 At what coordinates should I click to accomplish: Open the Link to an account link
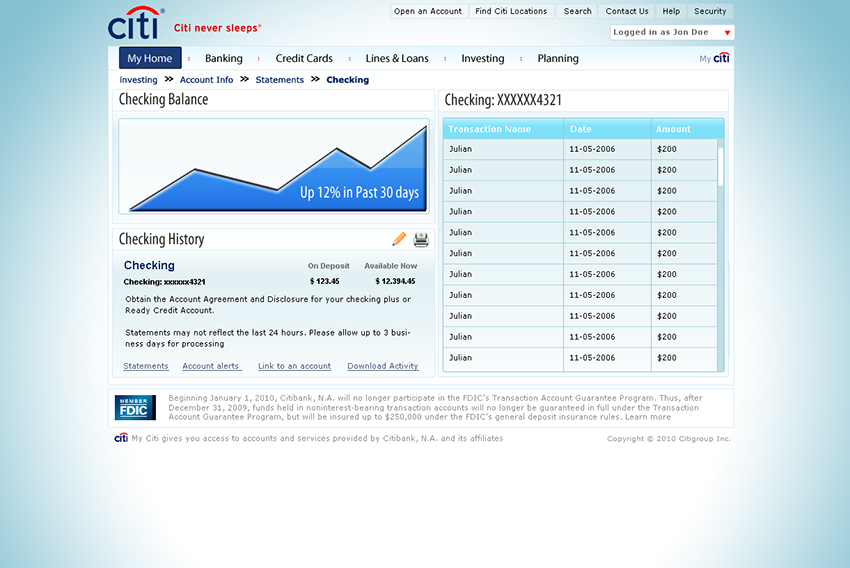click(294, 366)
